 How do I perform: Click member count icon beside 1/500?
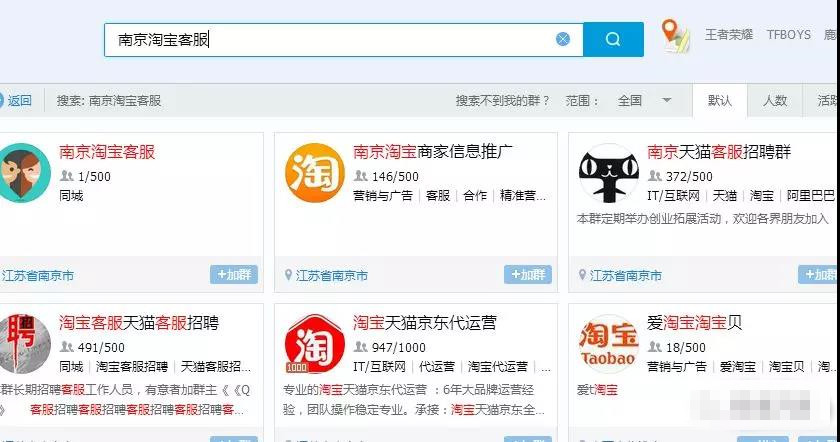click(x=66, y=176)
